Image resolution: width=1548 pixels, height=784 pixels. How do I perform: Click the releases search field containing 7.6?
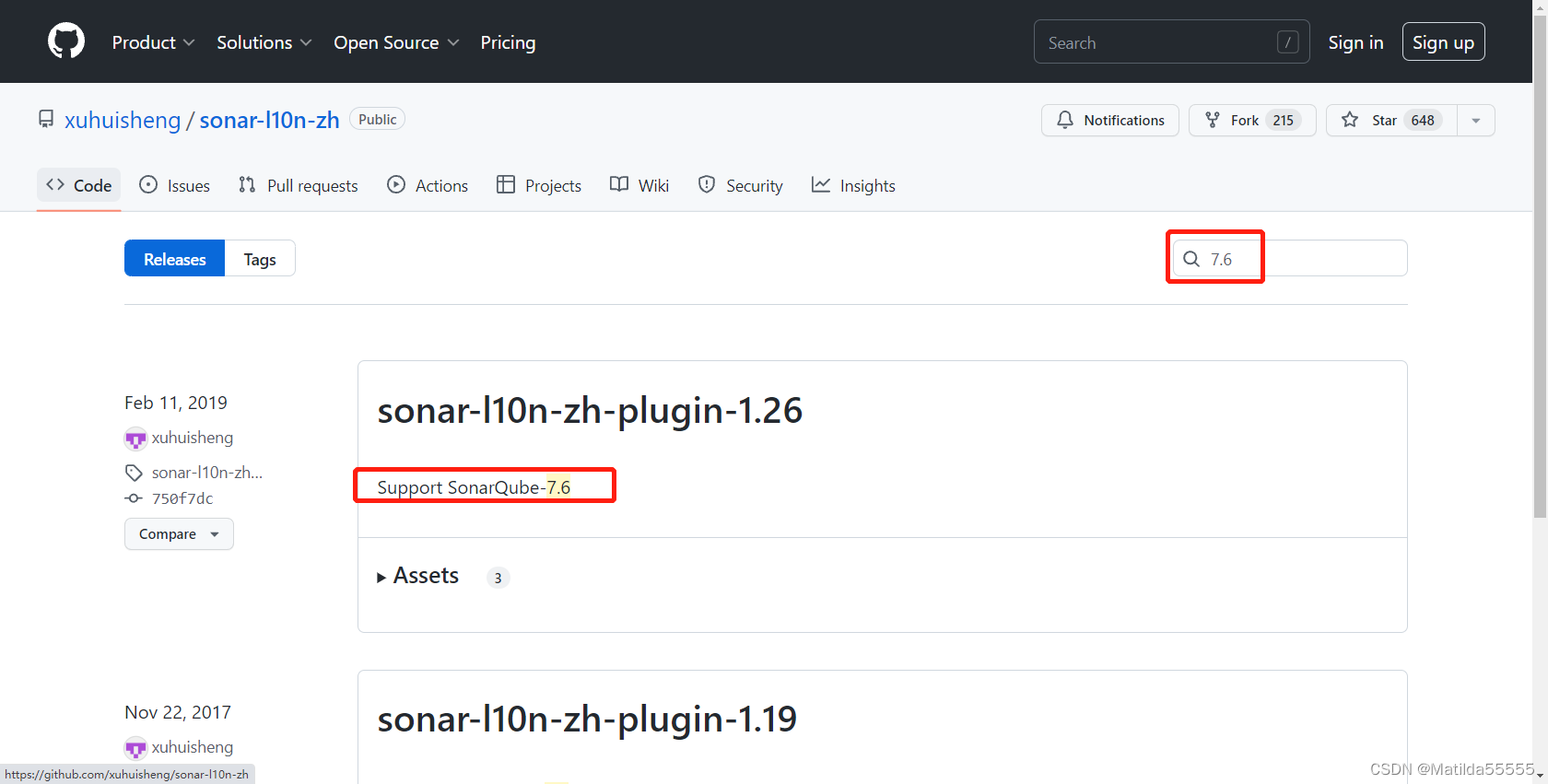1290,258
